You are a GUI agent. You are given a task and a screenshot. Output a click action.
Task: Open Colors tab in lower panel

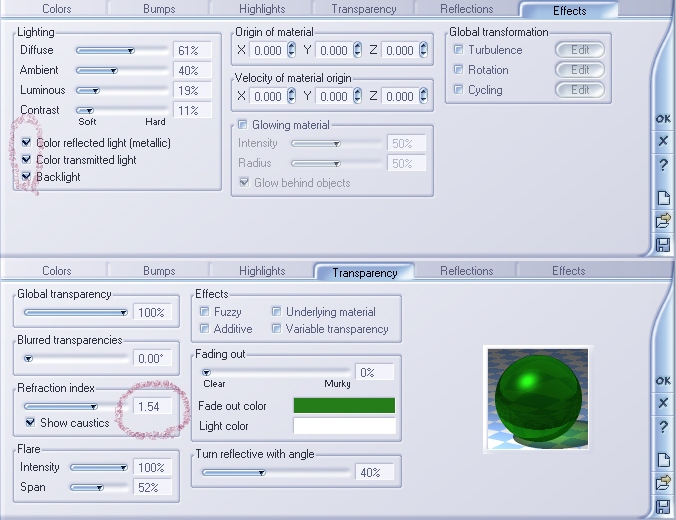[56, 271]
